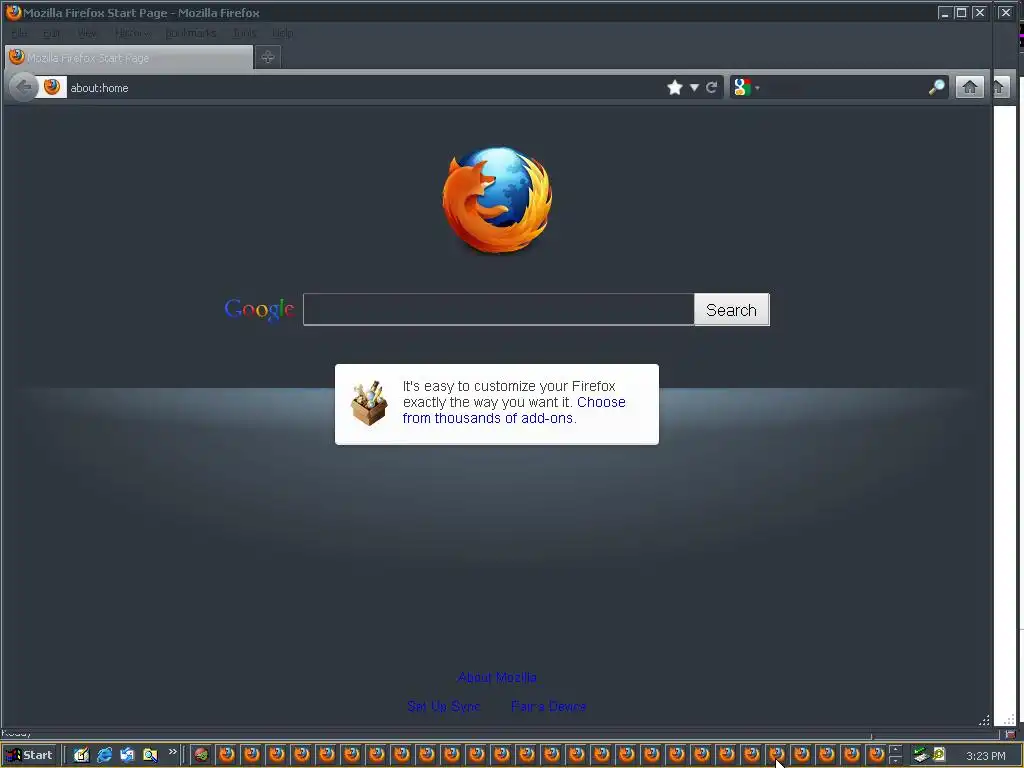Image resolution: width=1024 pixels, height=768 pixels.
Task: Open the View menu
Action: pos(87,33)
